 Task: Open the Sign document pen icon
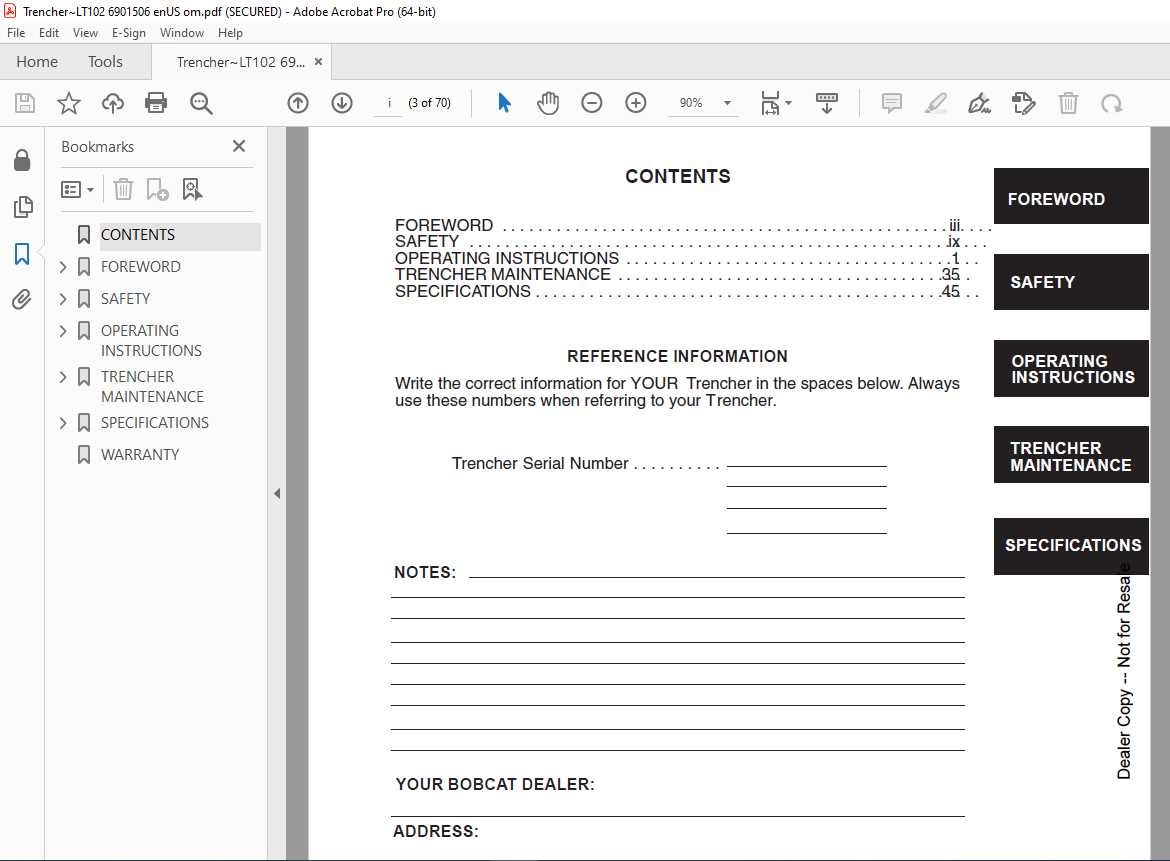coord(979,103)
